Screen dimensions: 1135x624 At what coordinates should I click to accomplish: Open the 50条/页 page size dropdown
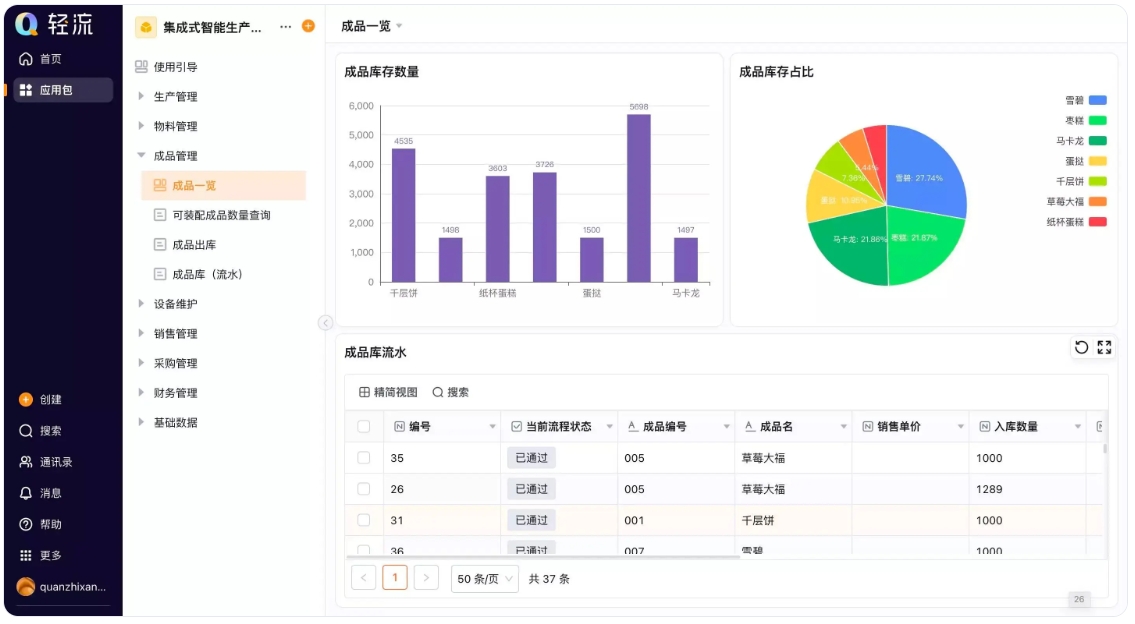pos(482,577)
